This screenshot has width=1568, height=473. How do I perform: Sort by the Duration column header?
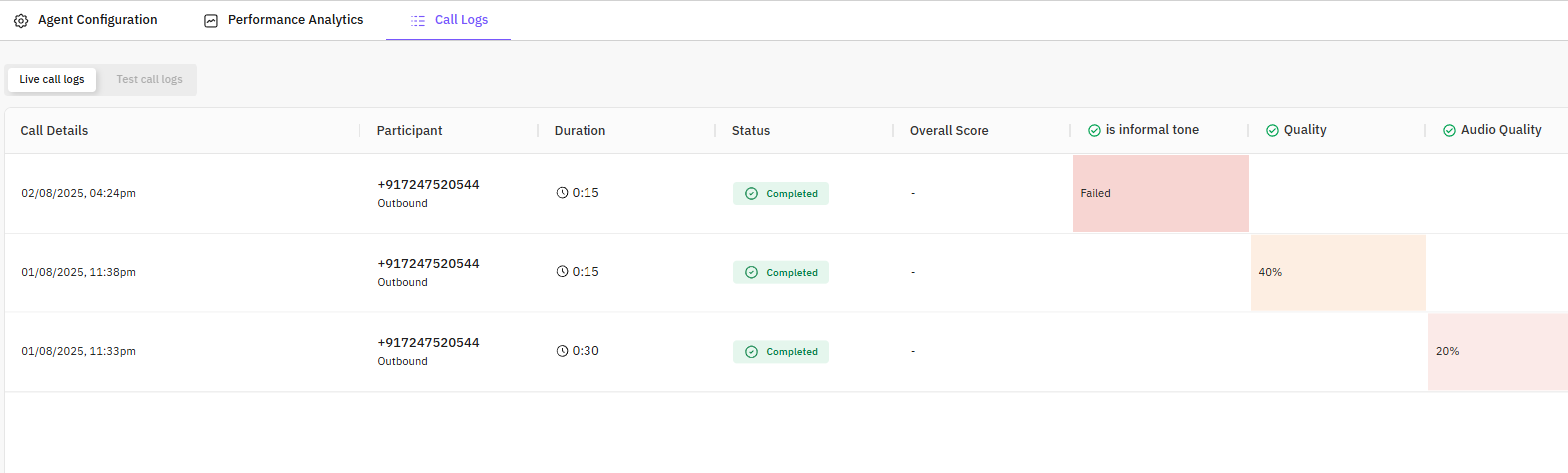(x=580, y=130)
